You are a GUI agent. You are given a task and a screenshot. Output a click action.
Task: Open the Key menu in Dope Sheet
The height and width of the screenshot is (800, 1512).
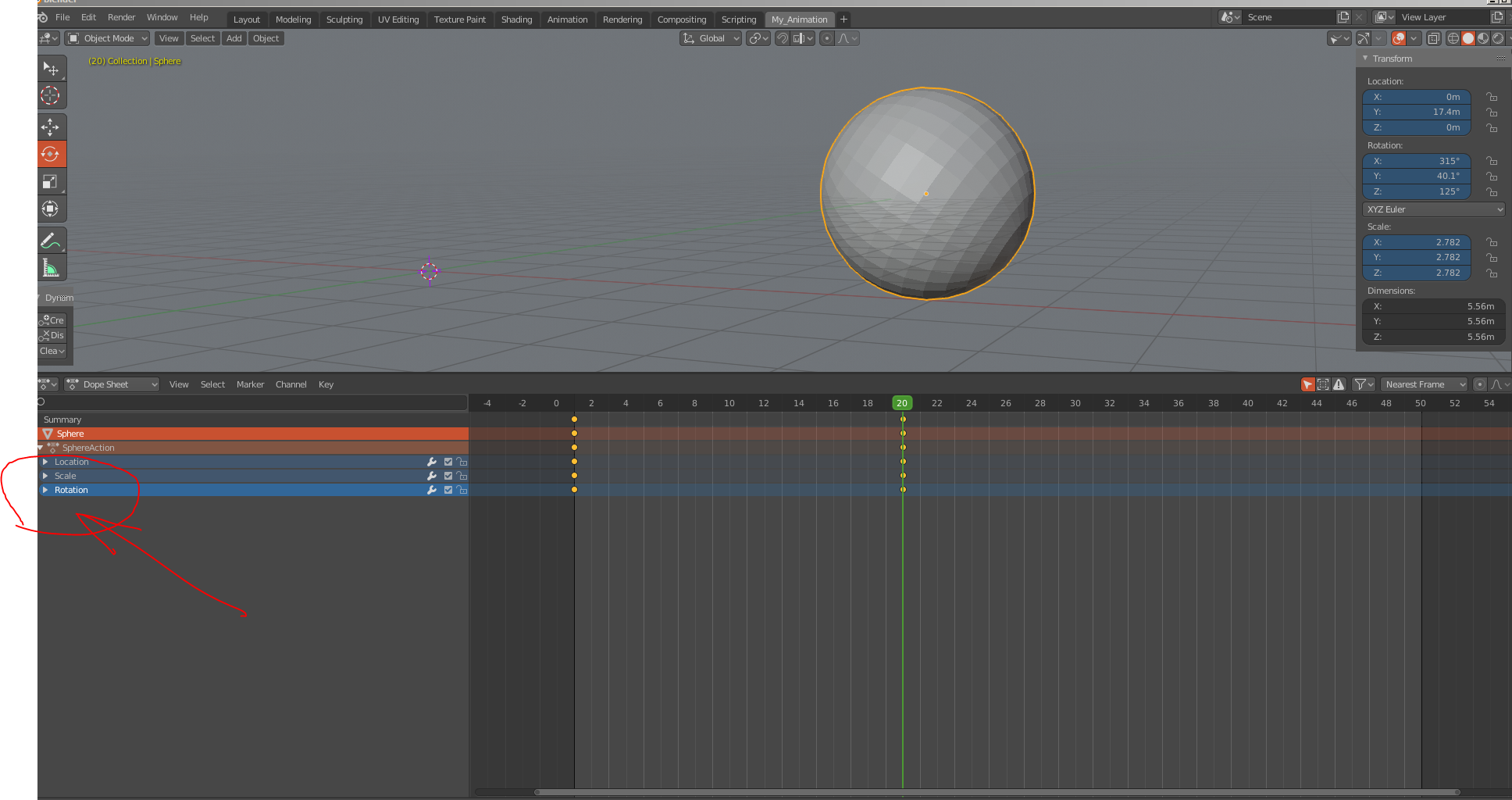326,384
